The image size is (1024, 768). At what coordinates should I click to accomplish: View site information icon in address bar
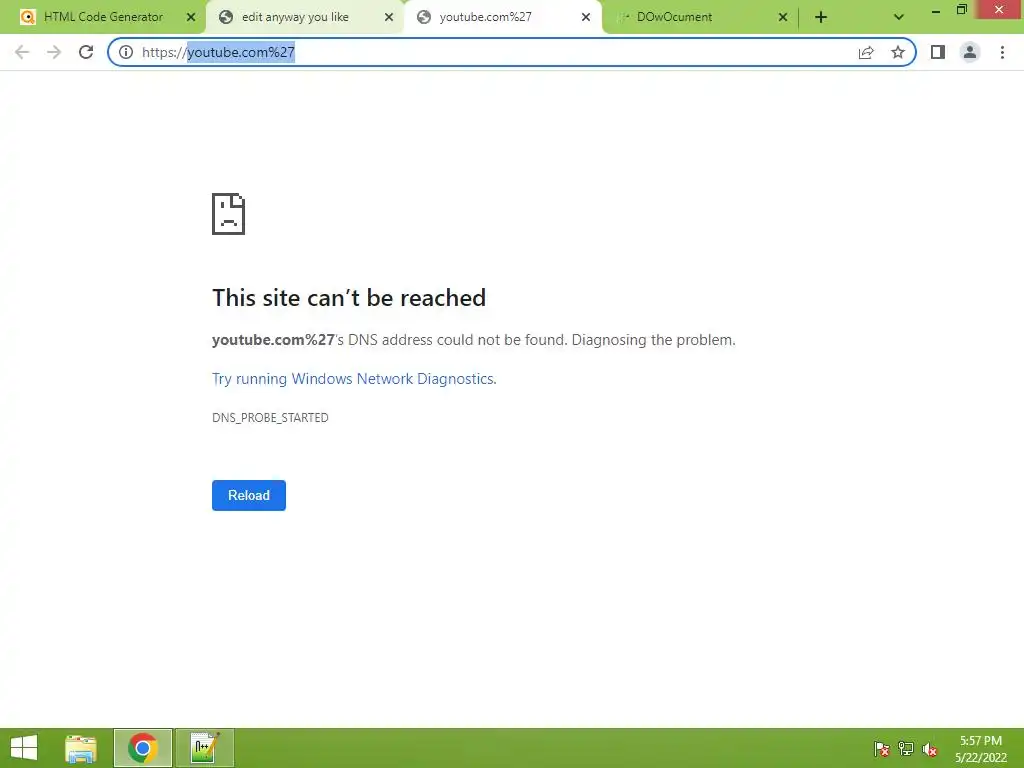(x=126, y=52)
